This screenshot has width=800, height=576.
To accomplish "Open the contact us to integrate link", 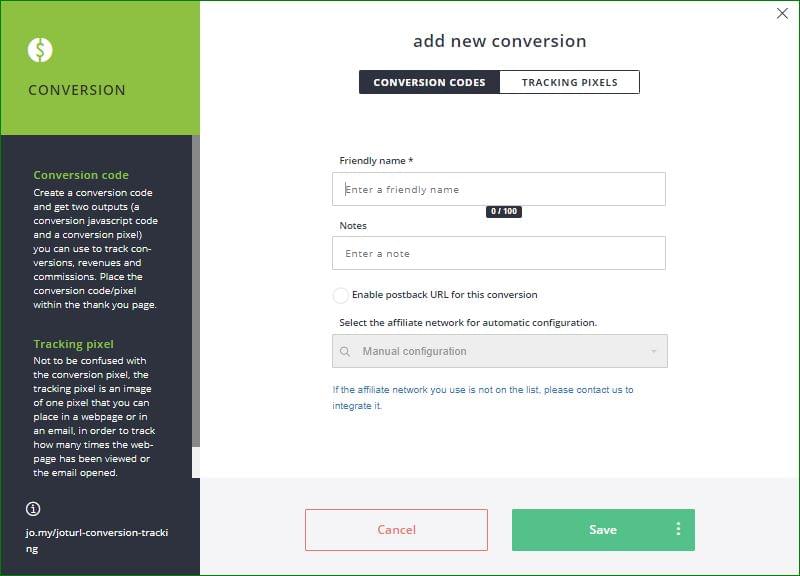I will coord(483,397).
